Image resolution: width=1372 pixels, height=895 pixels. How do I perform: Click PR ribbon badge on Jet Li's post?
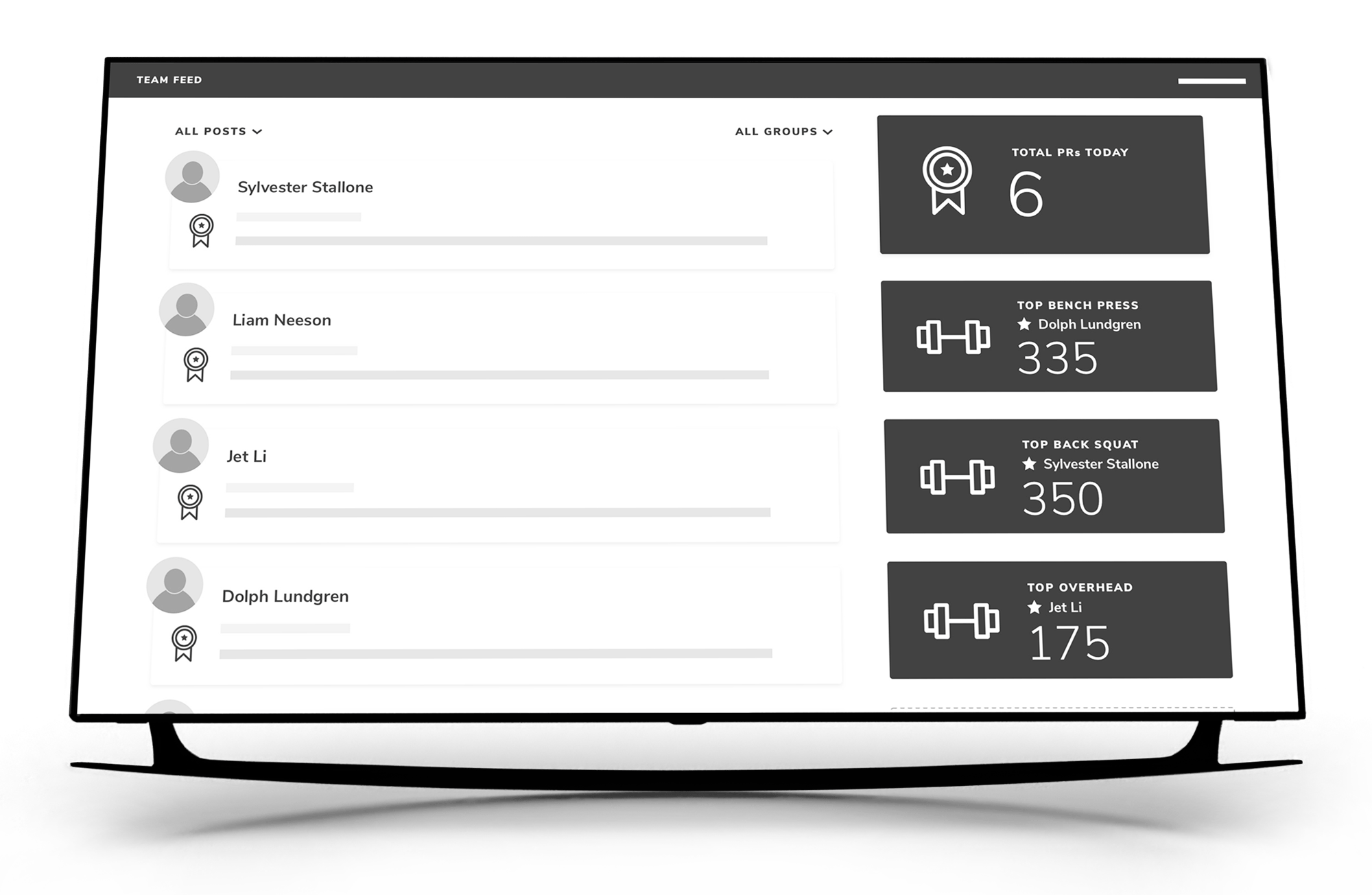pyautogui.click(x=190, y=502)
